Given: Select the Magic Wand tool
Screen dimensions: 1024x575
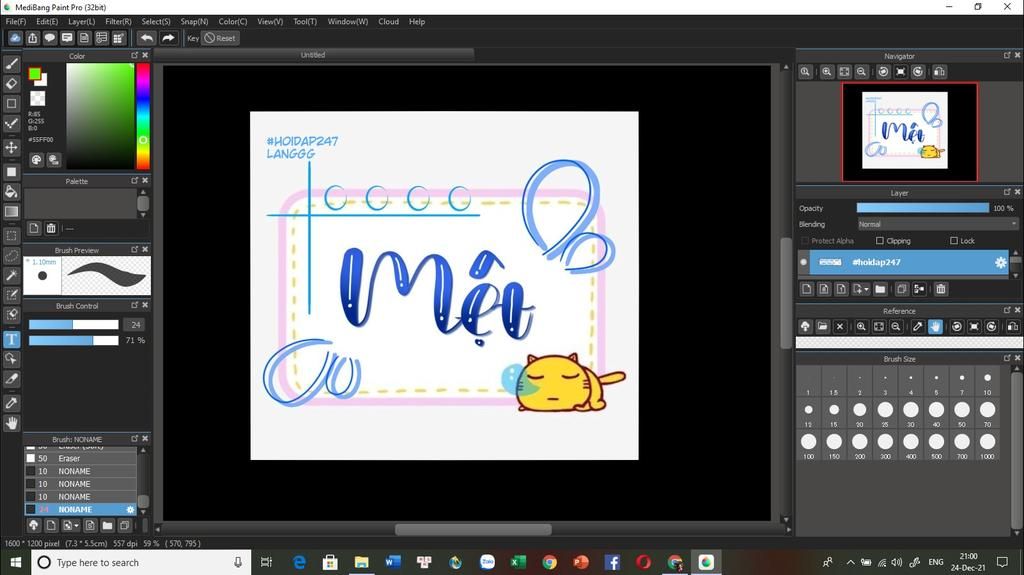Looking at the screenshot, I should 11,275.
